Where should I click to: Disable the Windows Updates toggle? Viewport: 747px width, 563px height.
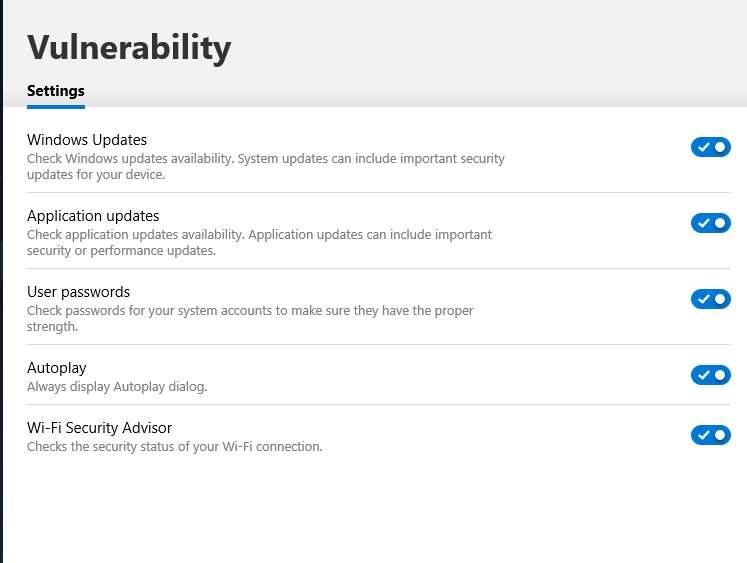pos(710,147)
